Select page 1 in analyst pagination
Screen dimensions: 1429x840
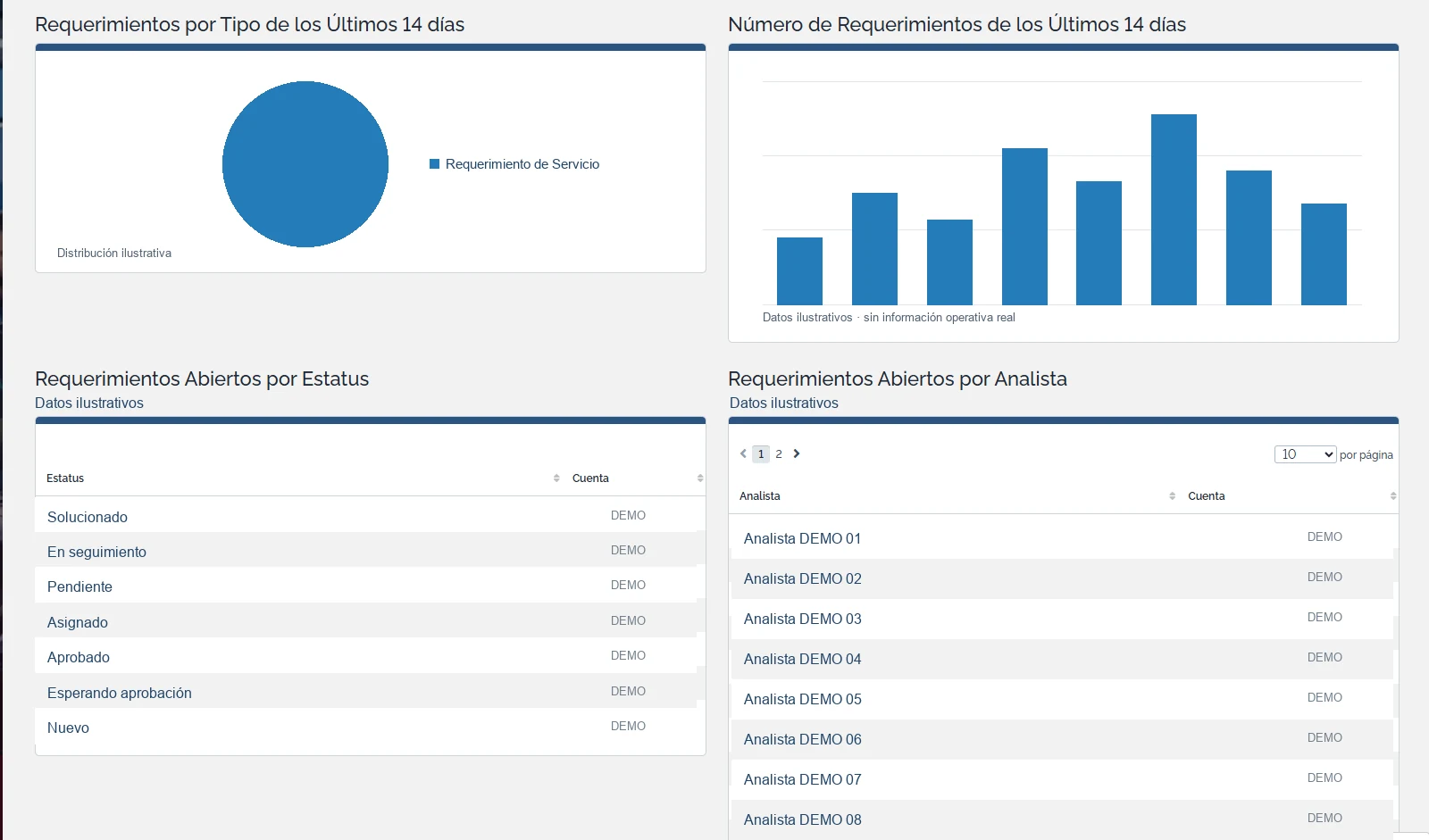click(x=761, y=453)
